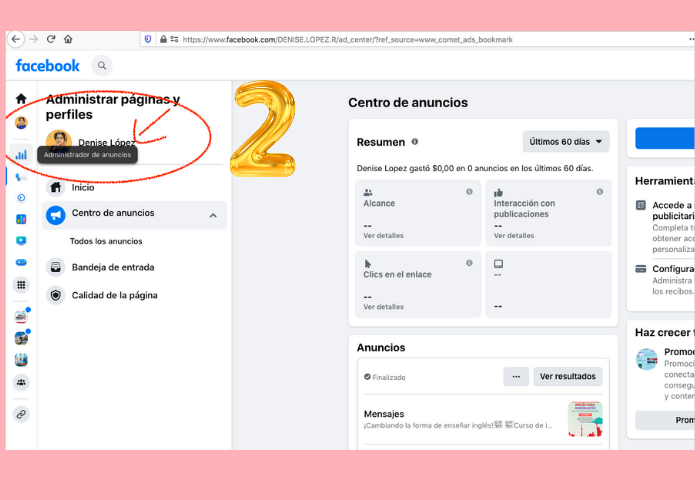Screen dimensions: 700x500
Task: Open the profile avatar in left rail
Action: coord(21,122)
